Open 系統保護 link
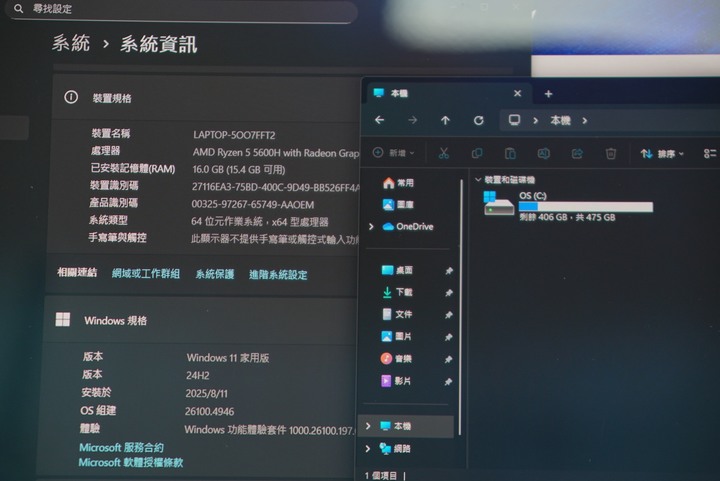This screenshot has width=720, height=481. pyautogui.click(x=215, y=274)
